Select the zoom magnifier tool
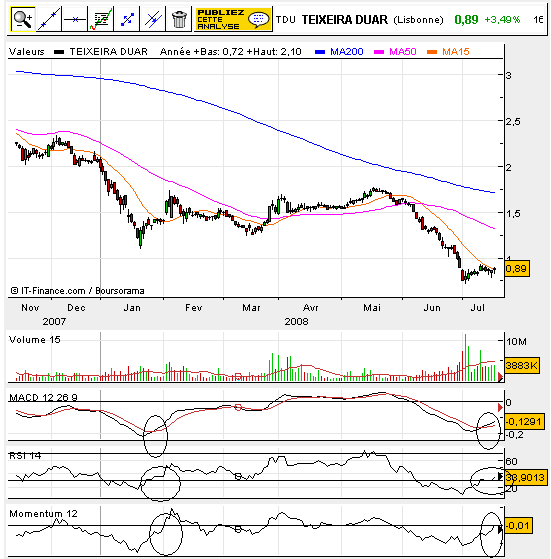The width and height of the screenshot is (551, 559). [x=23, y=19]
